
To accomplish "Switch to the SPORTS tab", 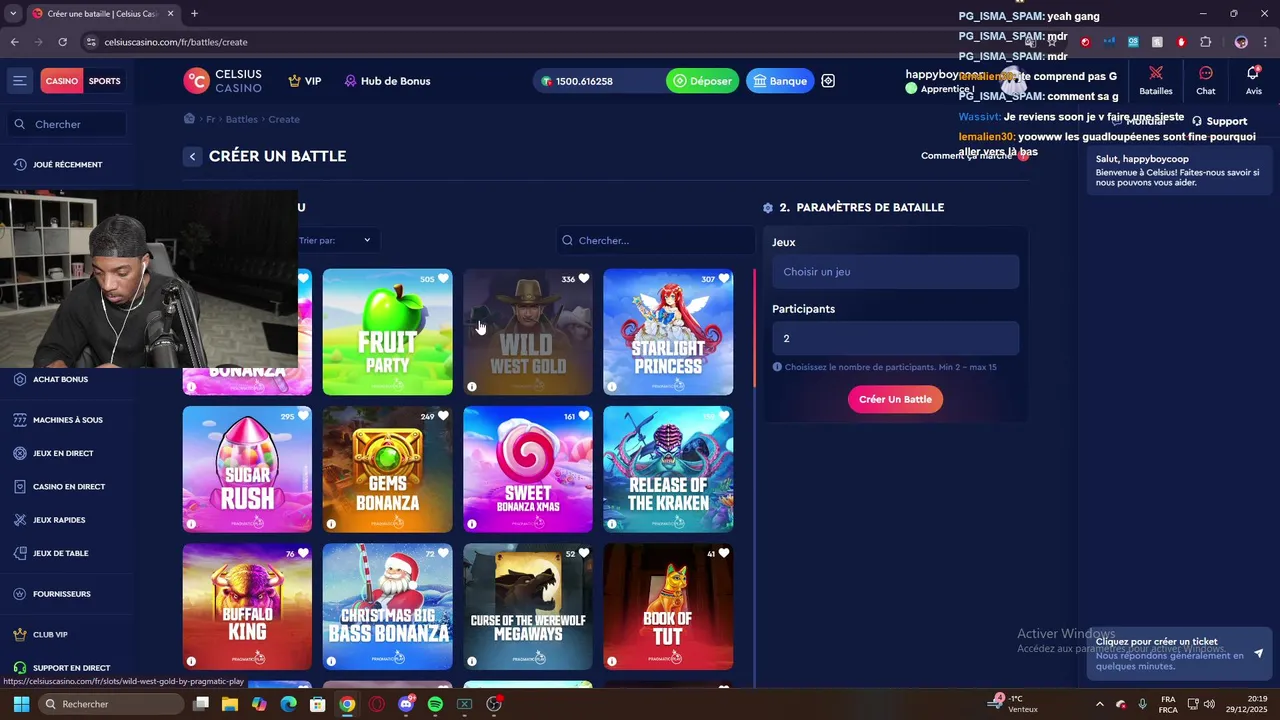I will point(104,81).
